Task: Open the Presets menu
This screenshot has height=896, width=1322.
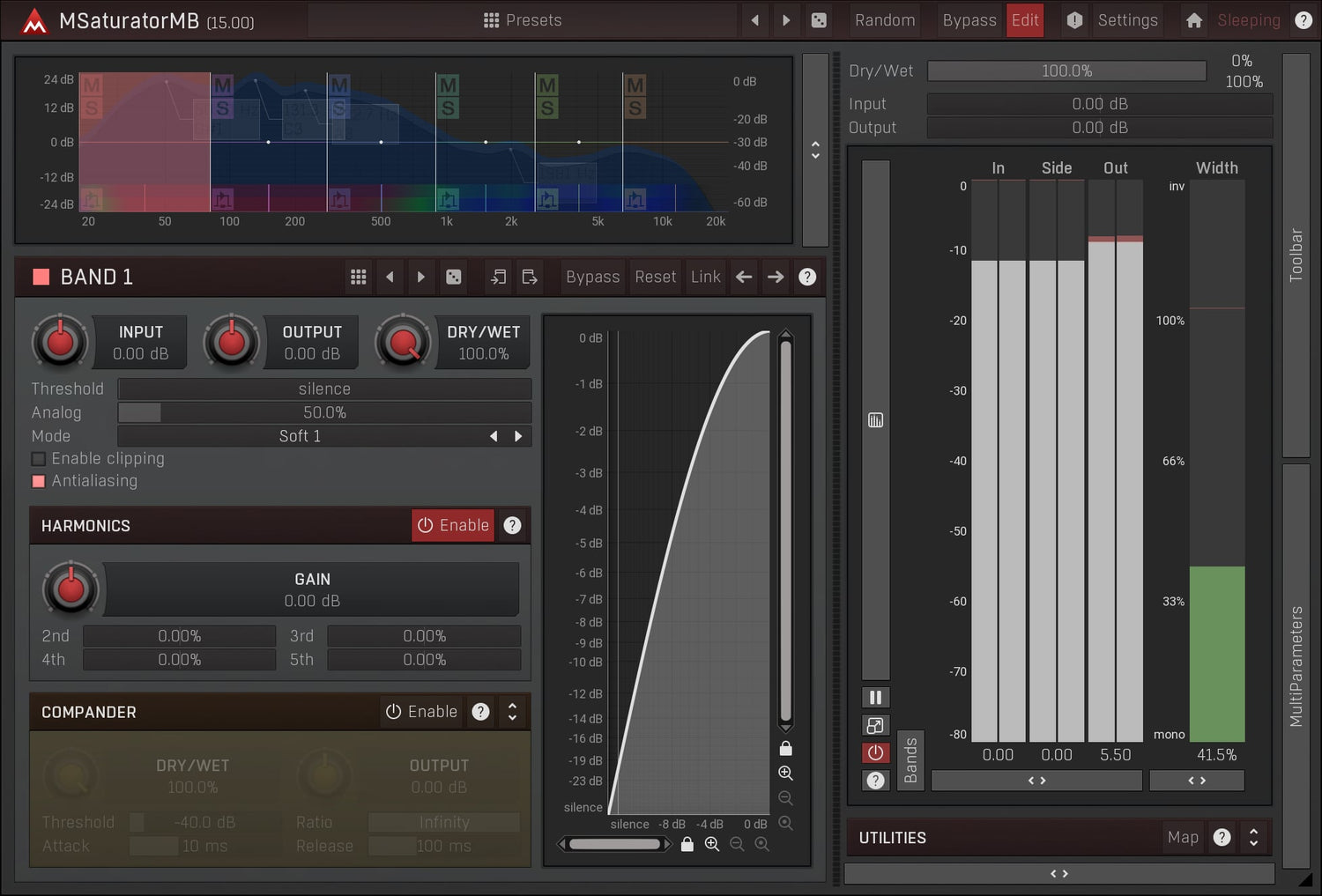Action: [x=523, y=20]
